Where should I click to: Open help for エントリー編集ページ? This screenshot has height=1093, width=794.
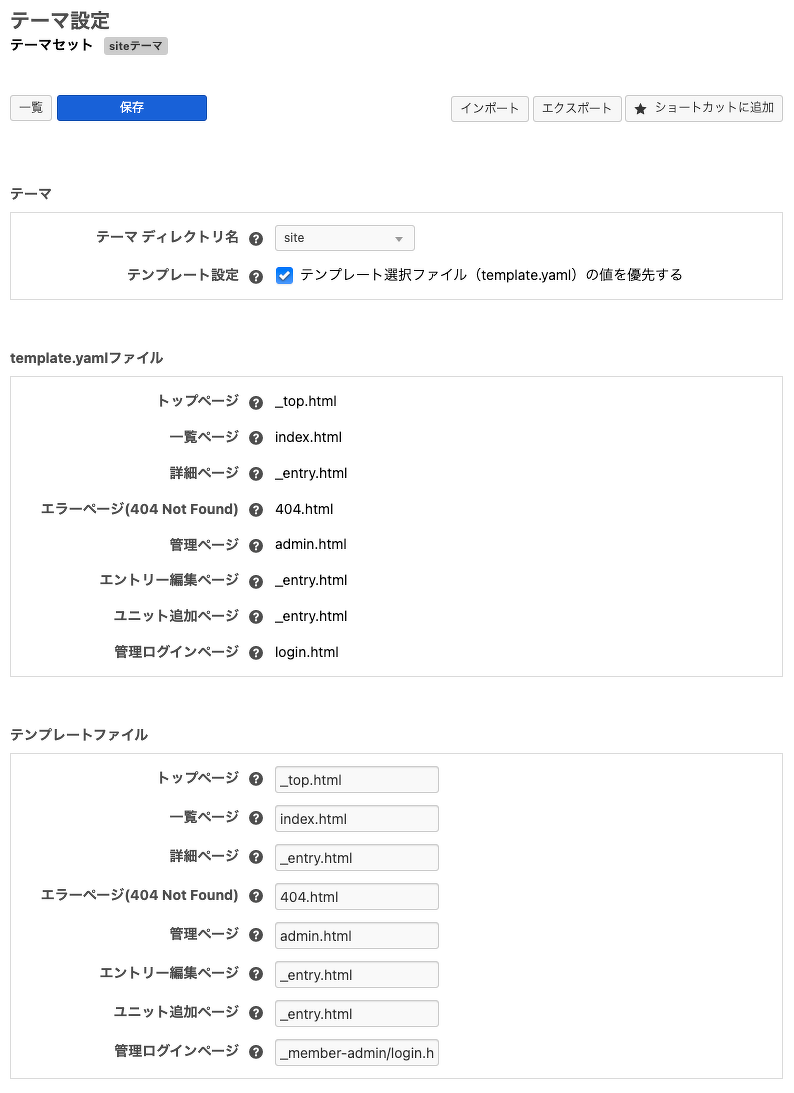click(256, 581)
